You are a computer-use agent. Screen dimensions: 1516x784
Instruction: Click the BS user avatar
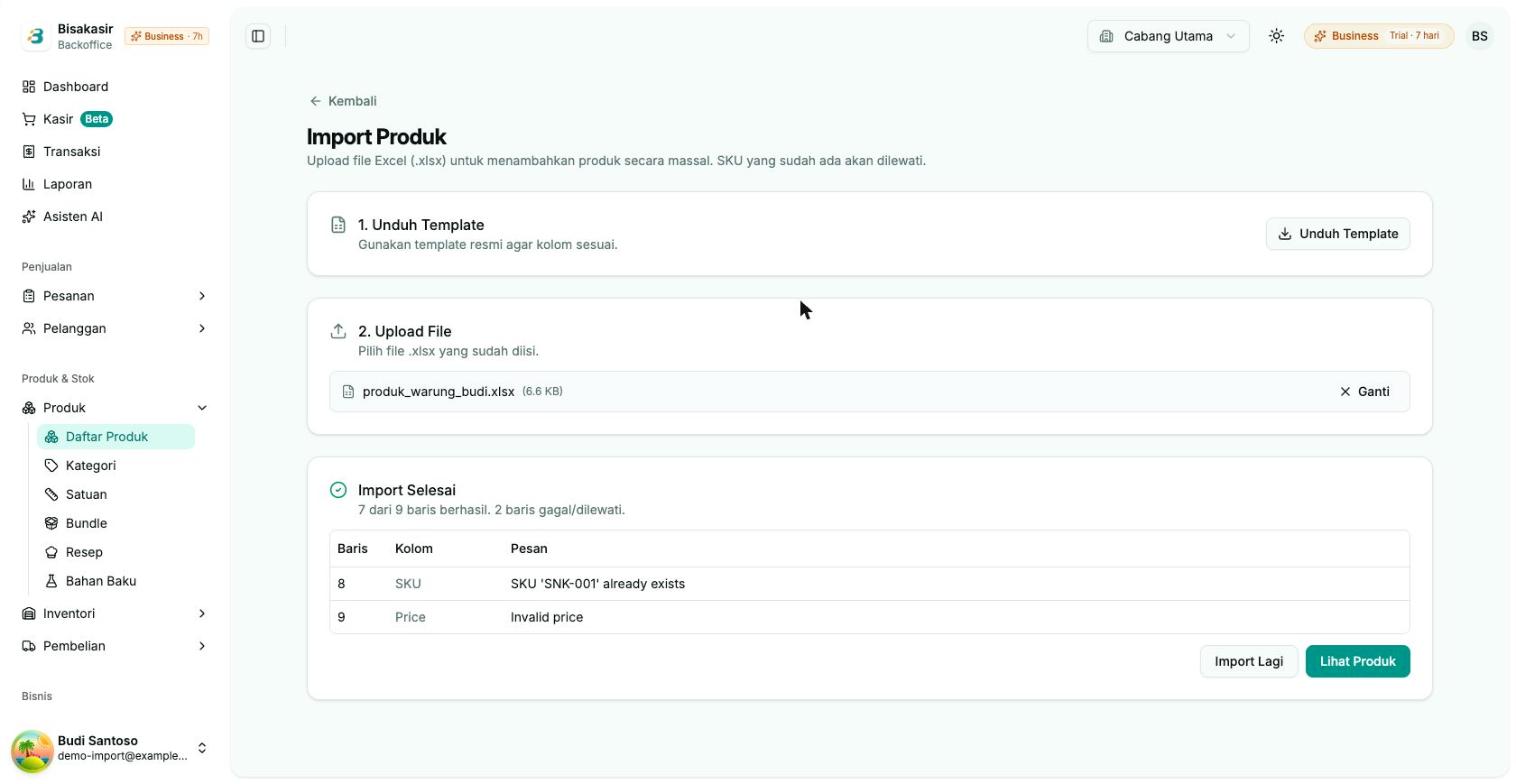(x=1479, y=36)
